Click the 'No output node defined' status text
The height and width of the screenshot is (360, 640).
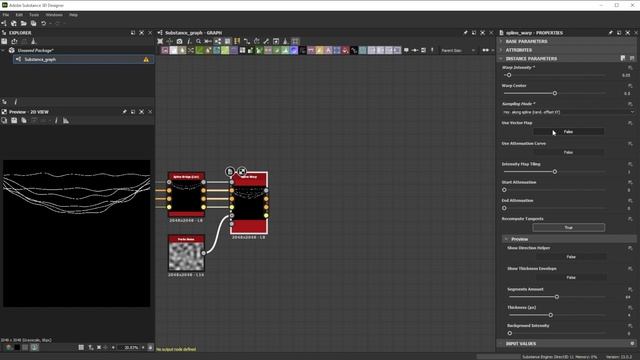click(176, 349)
